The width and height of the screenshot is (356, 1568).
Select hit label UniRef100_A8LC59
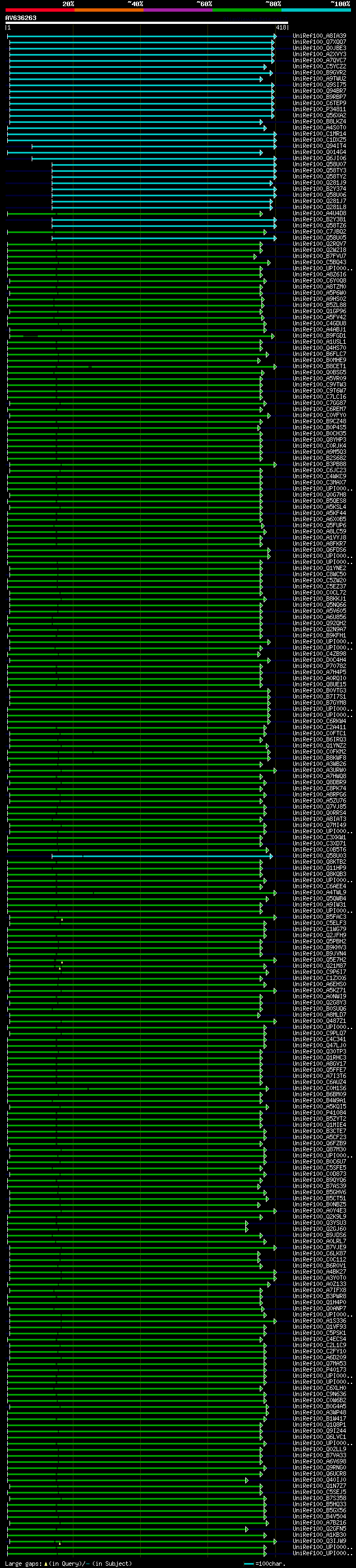pyautogui.click(x=319, y=531)
